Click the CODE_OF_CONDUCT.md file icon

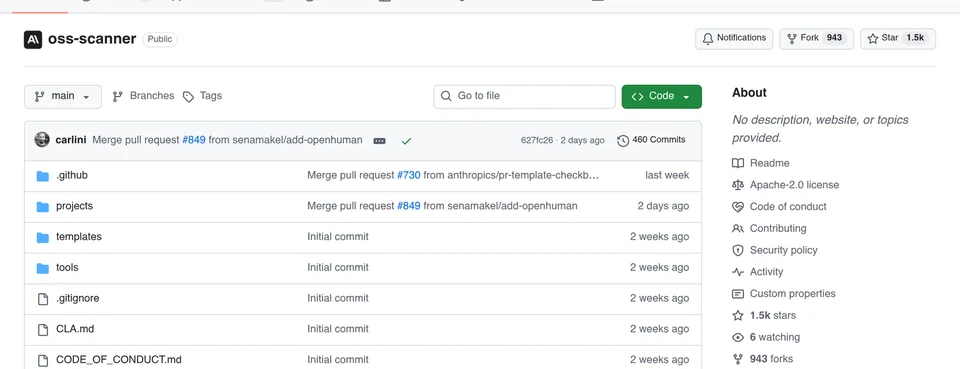point(43,360)
